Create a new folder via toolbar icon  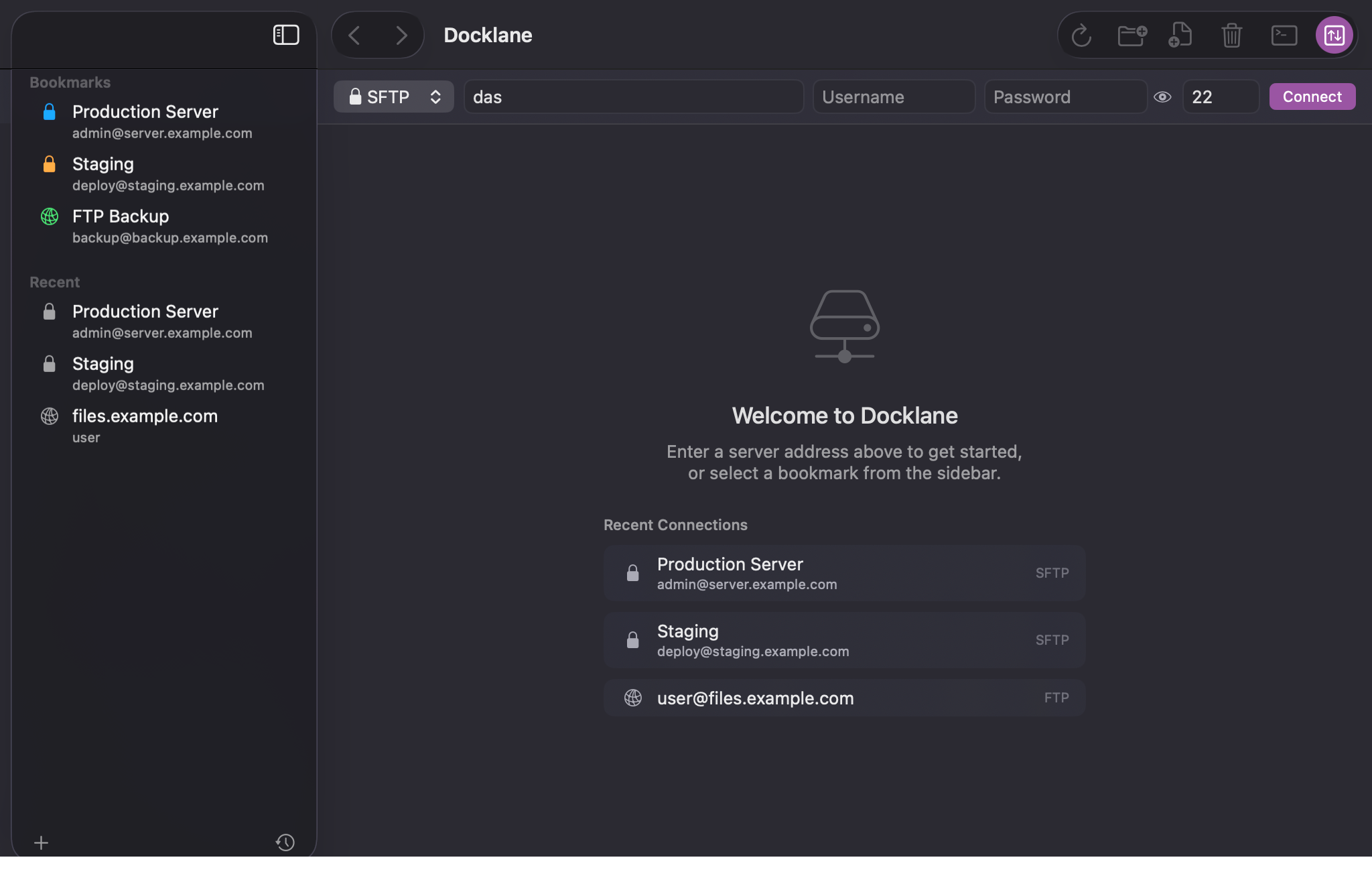pyautogui.click(x=1132, y=35)
